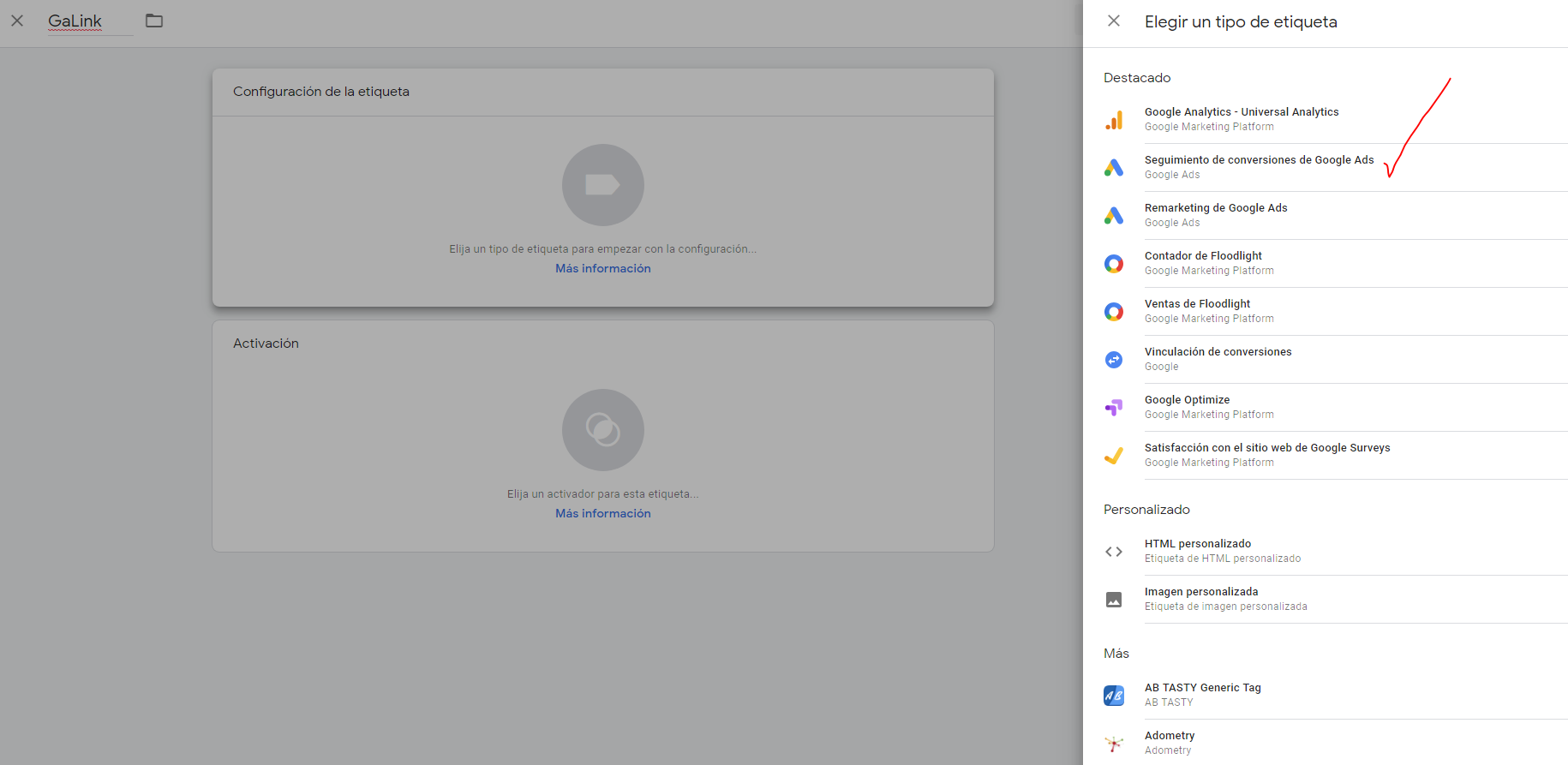
Task: Select the Contador de Floodlight icon
Action: click(x=1114, y=264)
